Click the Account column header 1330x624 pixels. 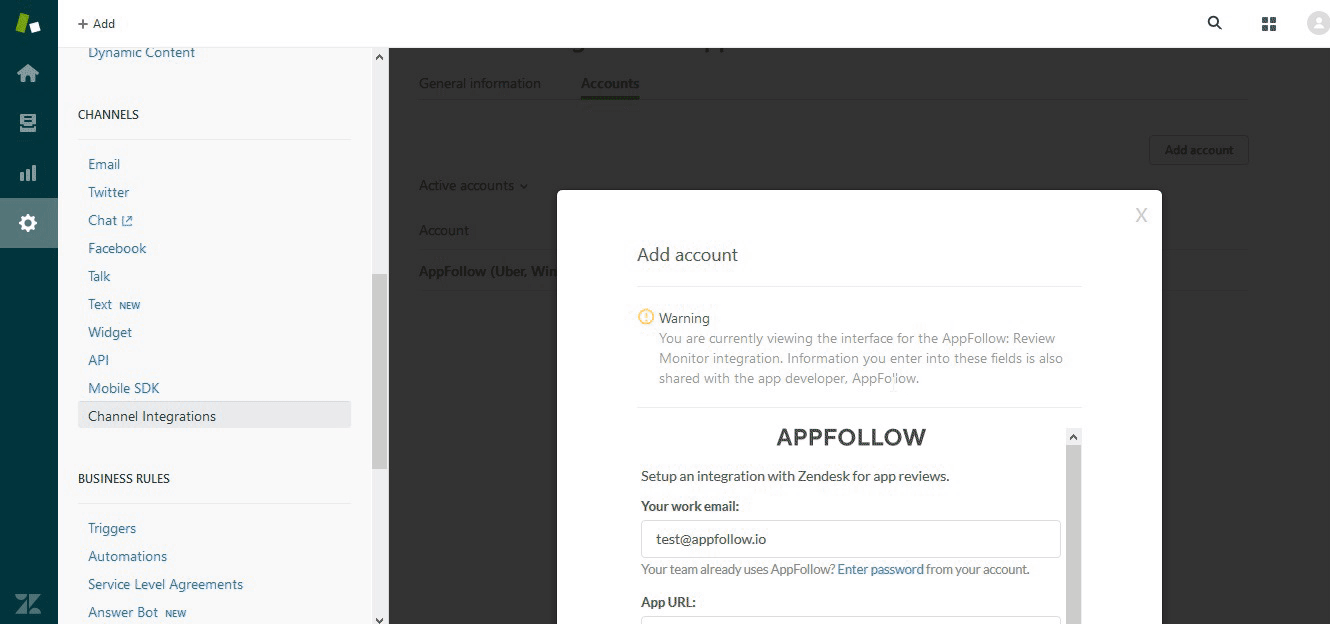pyautogui.click(x=443, y=230)
